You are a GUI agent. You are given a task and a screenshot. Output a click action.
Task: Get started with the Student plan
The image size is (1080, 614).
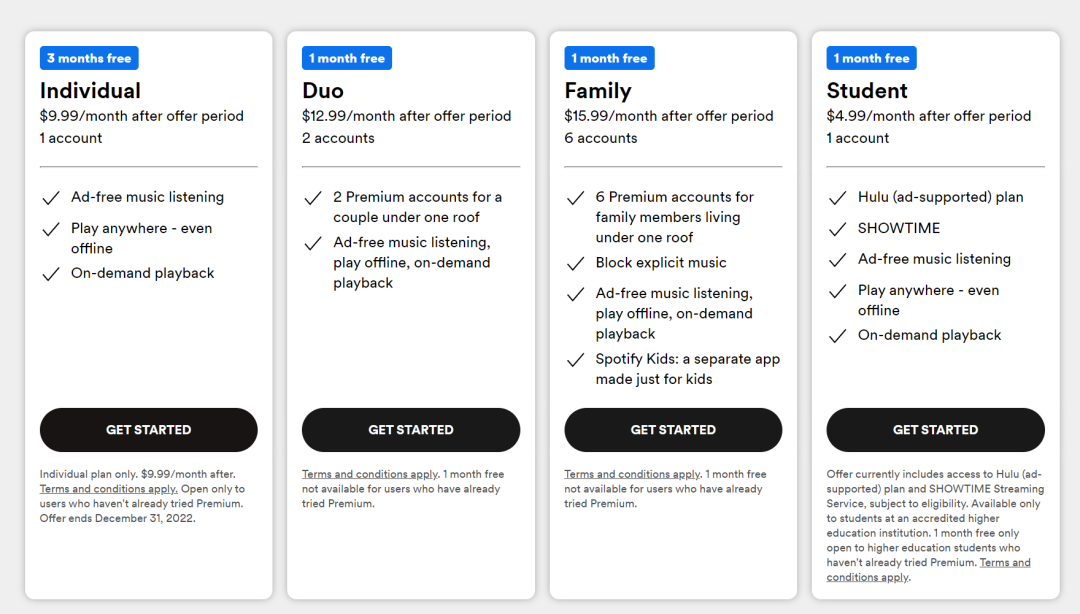tap(935, 430)
